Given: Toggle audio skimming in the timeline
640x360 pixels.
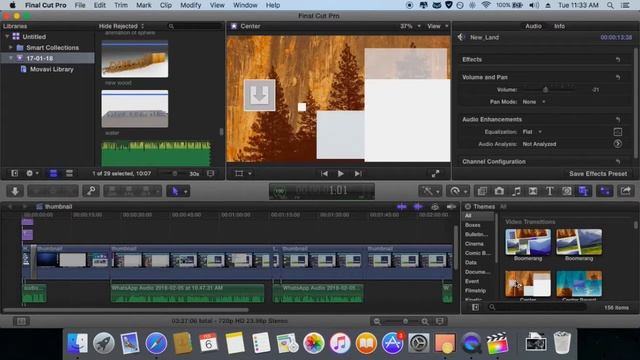Looking at the screenshot, I should point(418,207).
